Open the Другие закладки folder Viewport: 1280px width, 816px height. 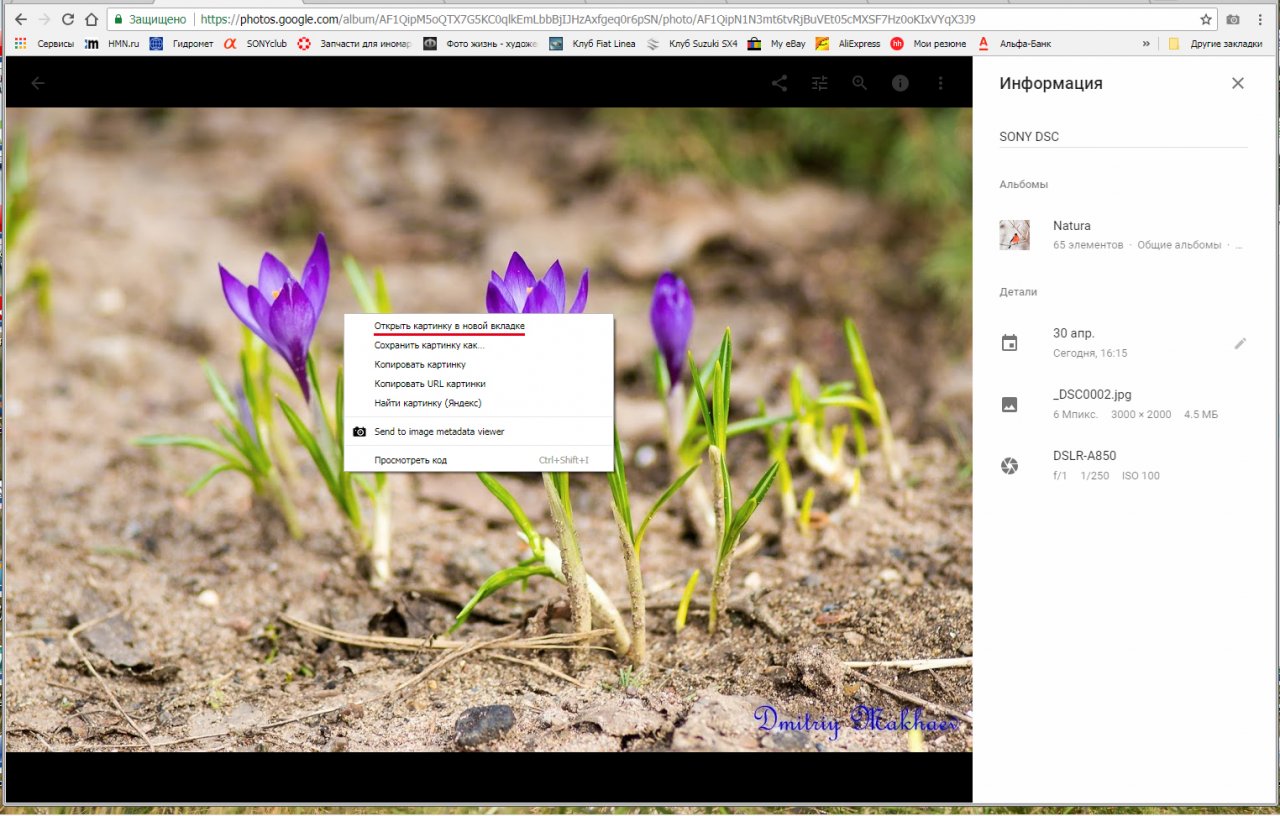click(1216, 44)
